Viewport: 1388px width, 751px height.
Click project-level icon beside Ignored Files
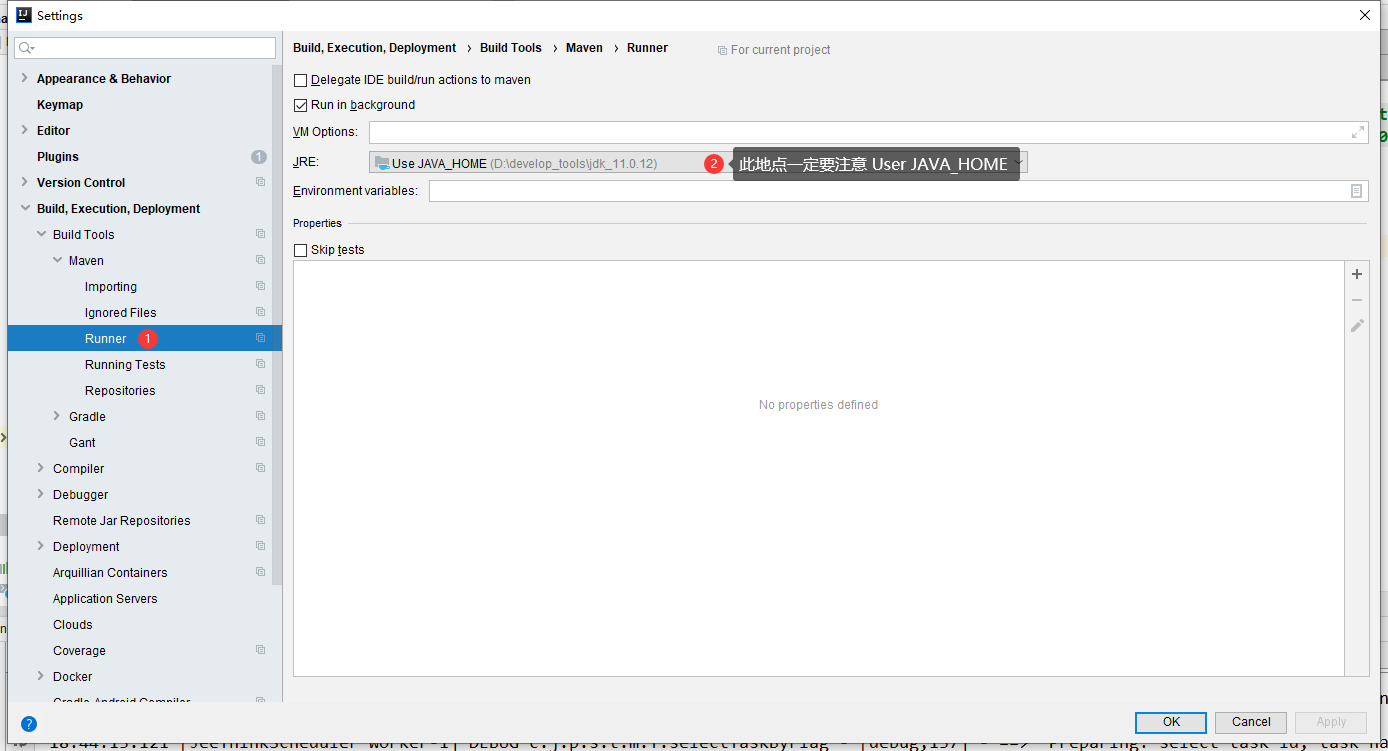point(261,312)
